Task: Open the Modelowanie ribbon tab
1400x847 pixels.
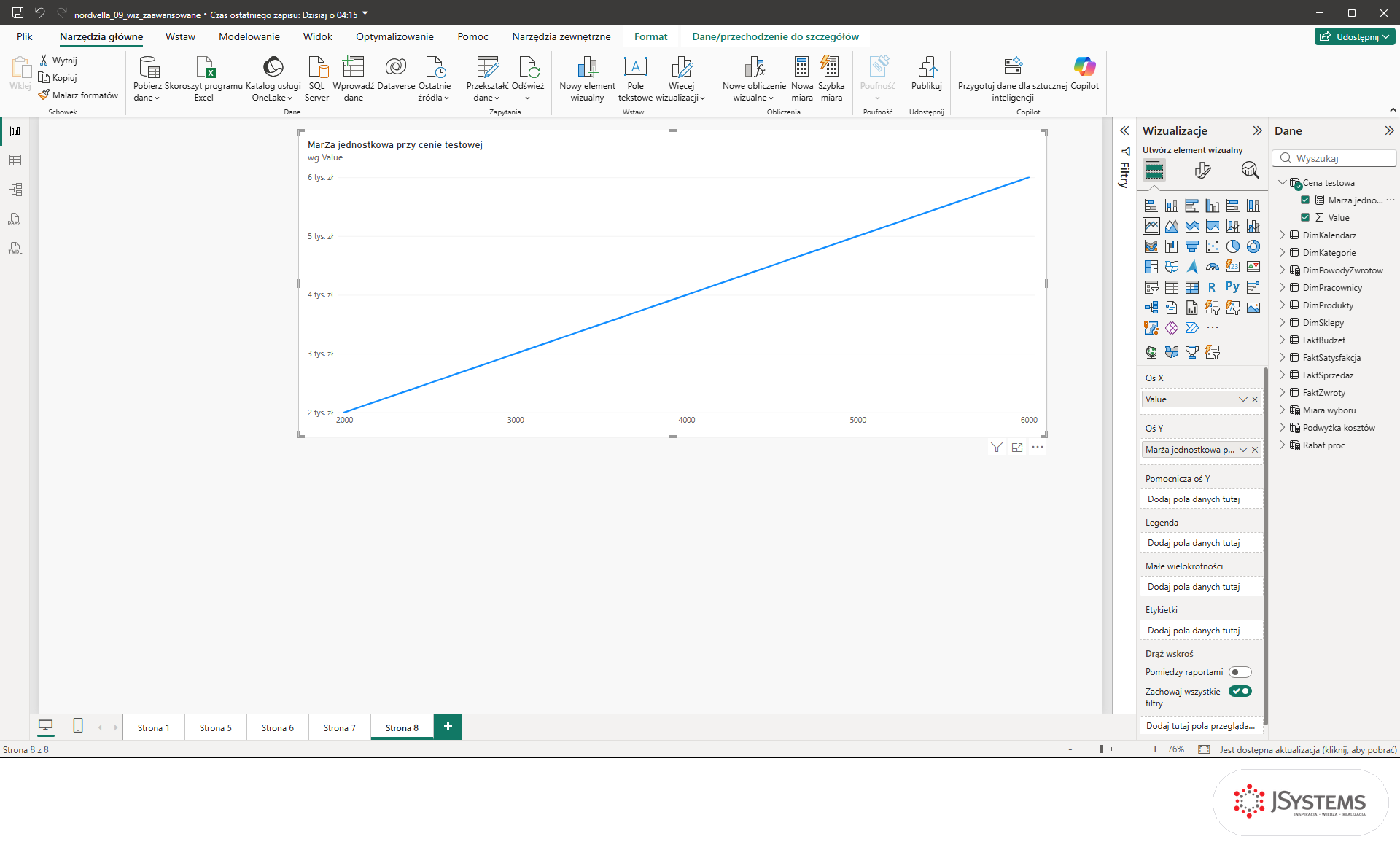Action: [x=249, y=36]
